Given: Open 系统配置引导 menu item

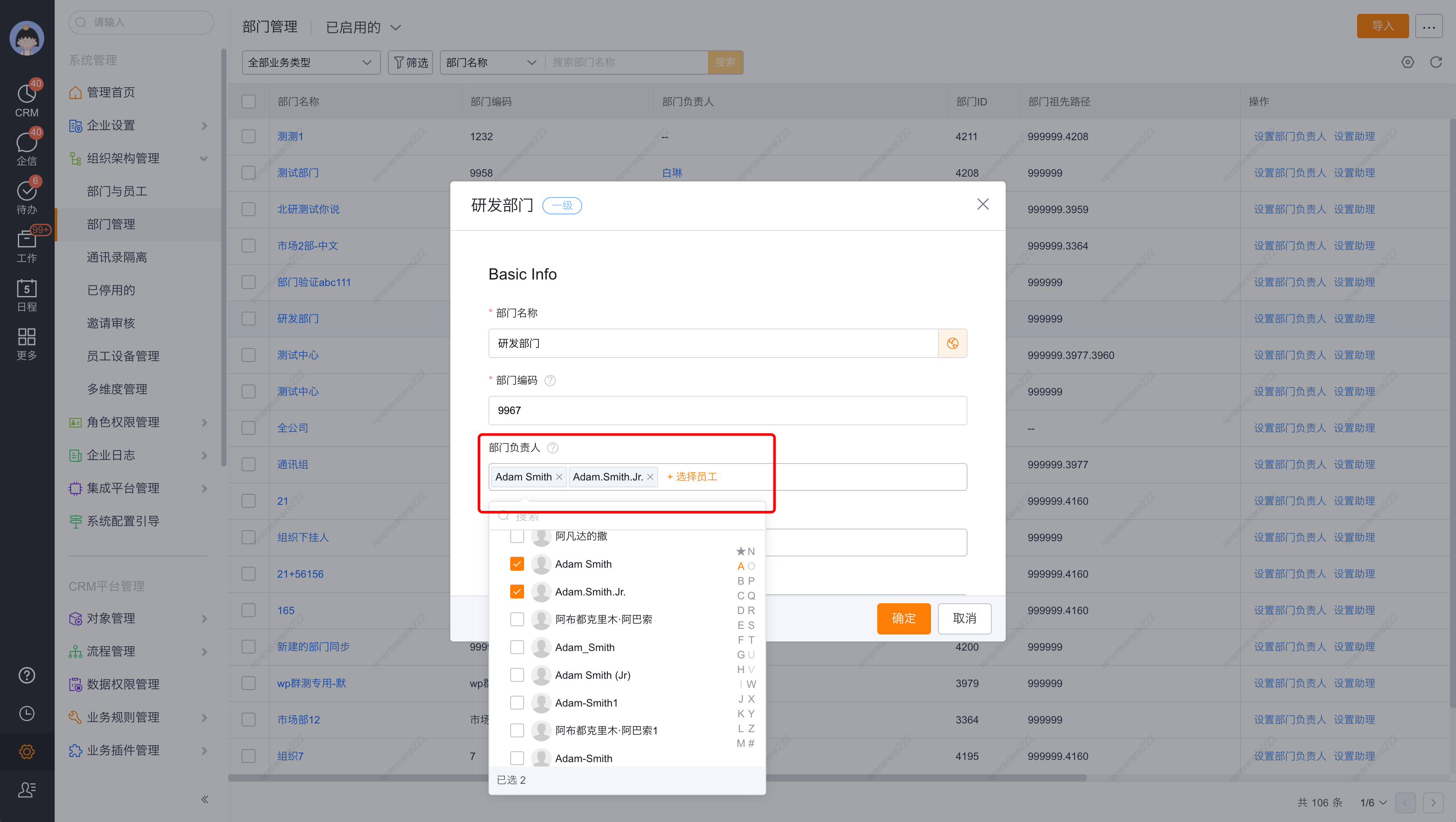Looking at the screenshot, I should [138, 521].
